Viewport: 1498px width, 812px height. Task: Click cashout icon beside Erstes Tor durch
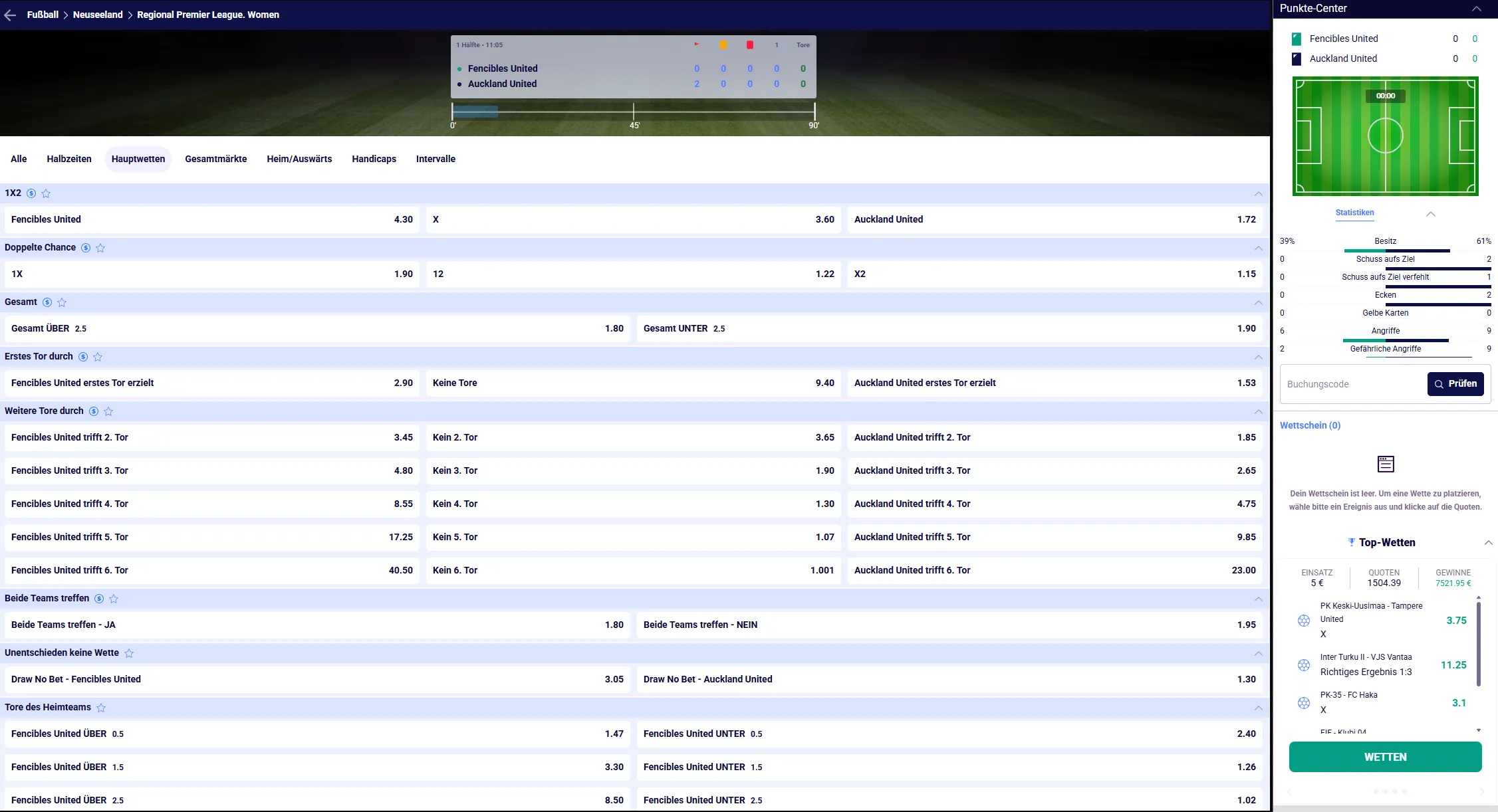pyautogui.click(x=83, y=357)
